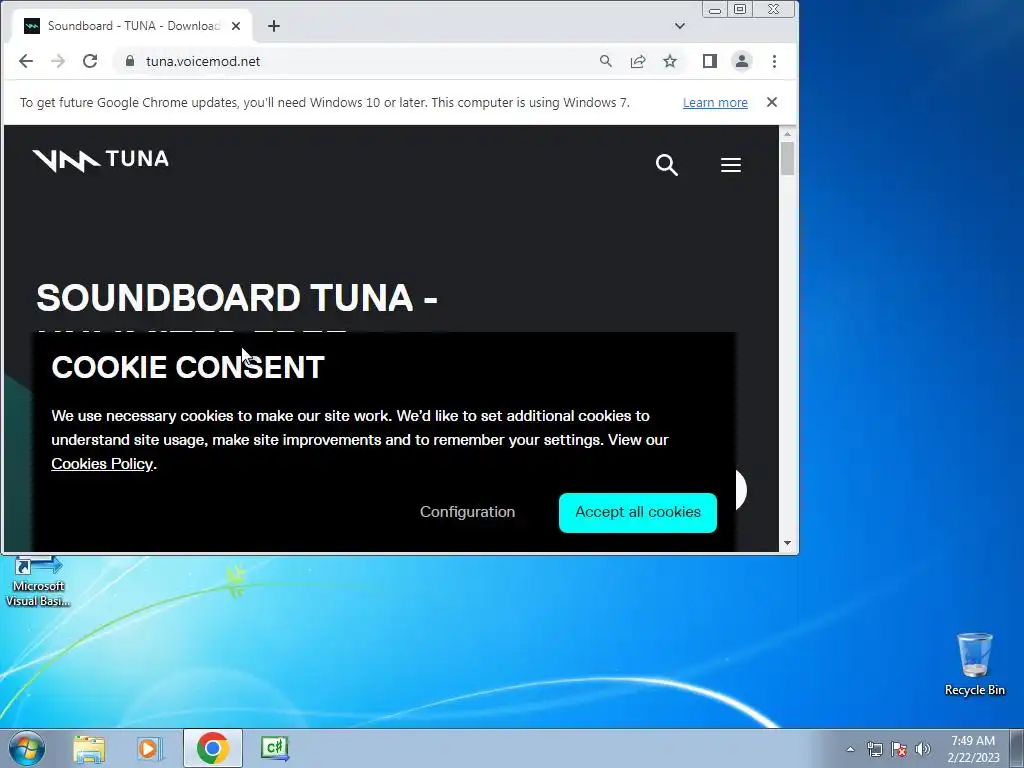
Task: Close the Soundboard - TUNA tab
Action: click(236, 26)
